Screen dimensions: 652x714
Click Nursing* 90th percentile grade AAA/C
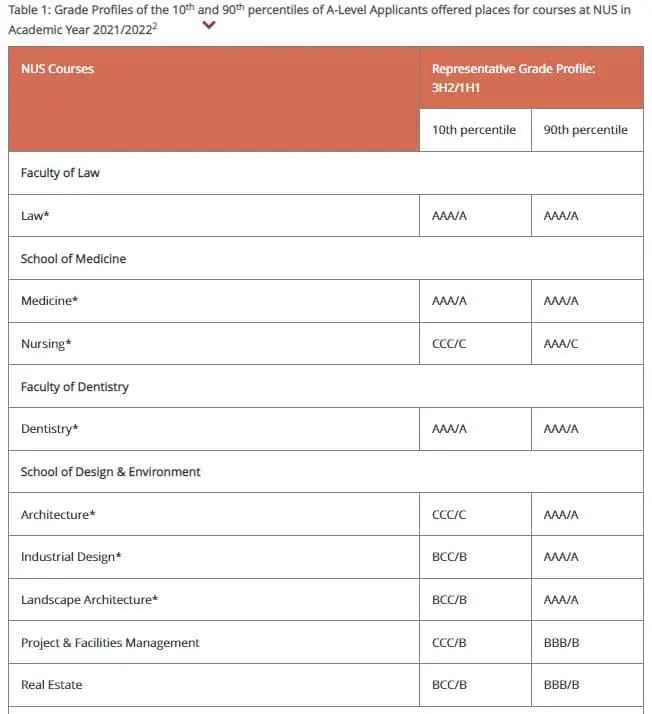click(x=561, y=344)
